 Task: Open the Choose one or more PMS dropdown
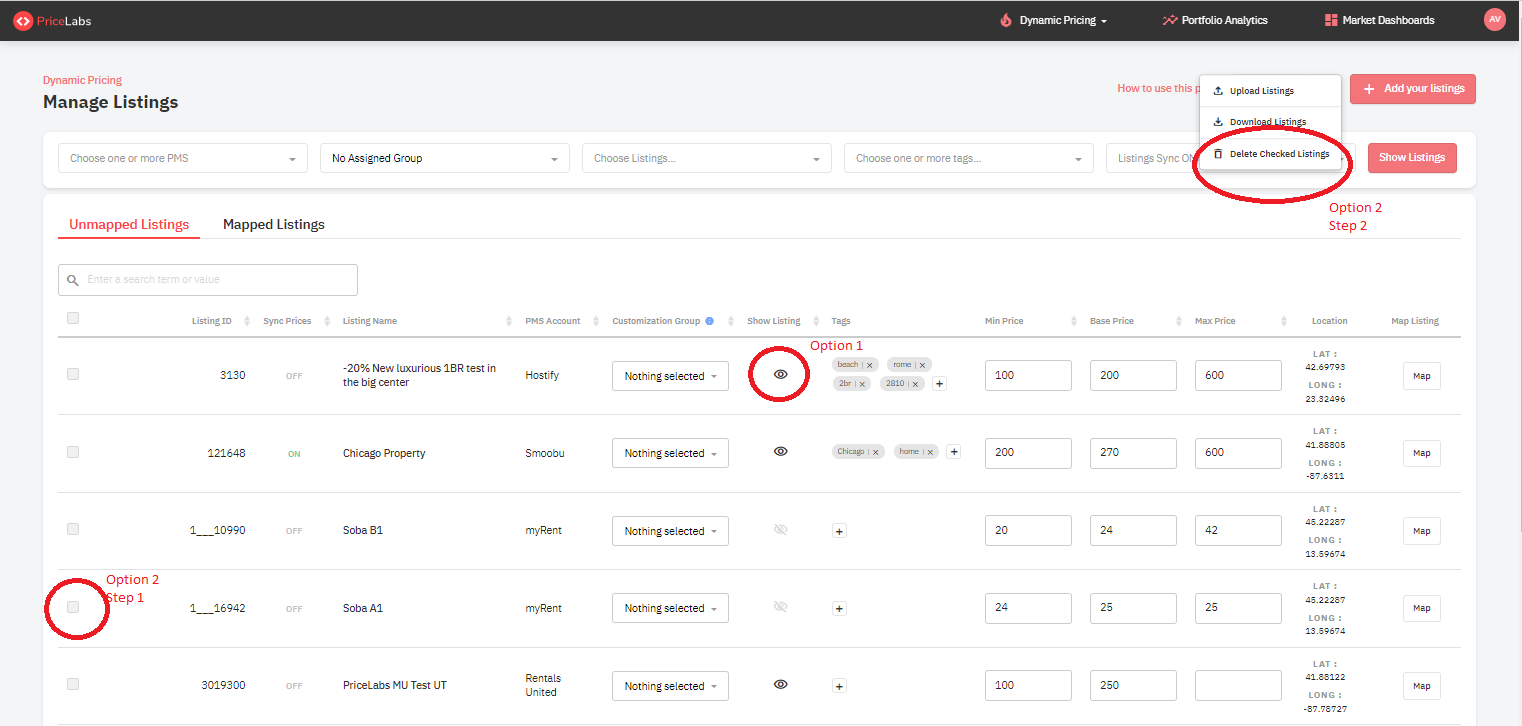pos(183,158)
